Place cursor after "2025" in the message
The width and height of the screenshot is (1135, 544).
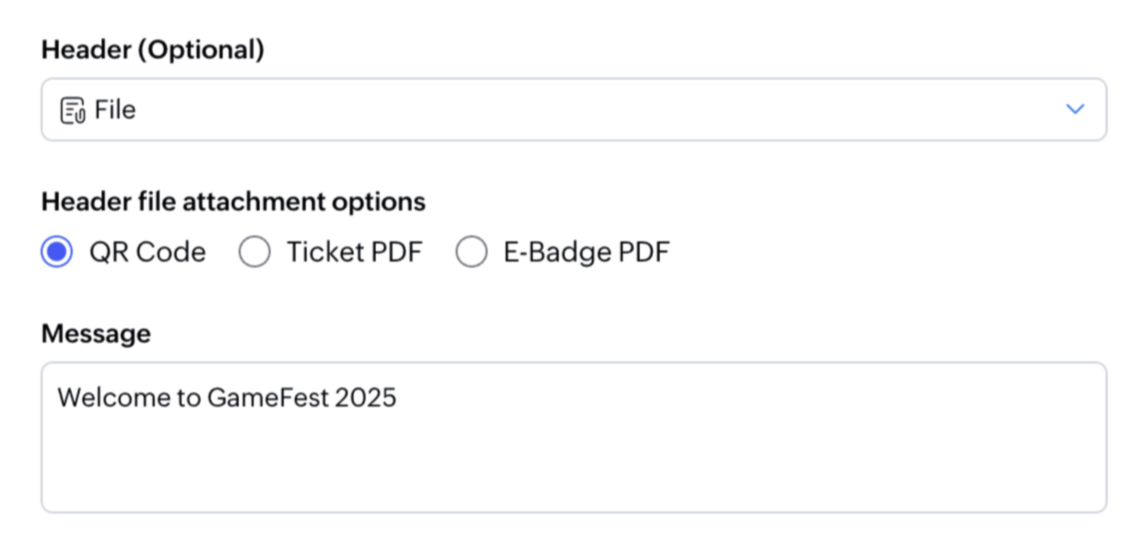(x=398, y=398)
